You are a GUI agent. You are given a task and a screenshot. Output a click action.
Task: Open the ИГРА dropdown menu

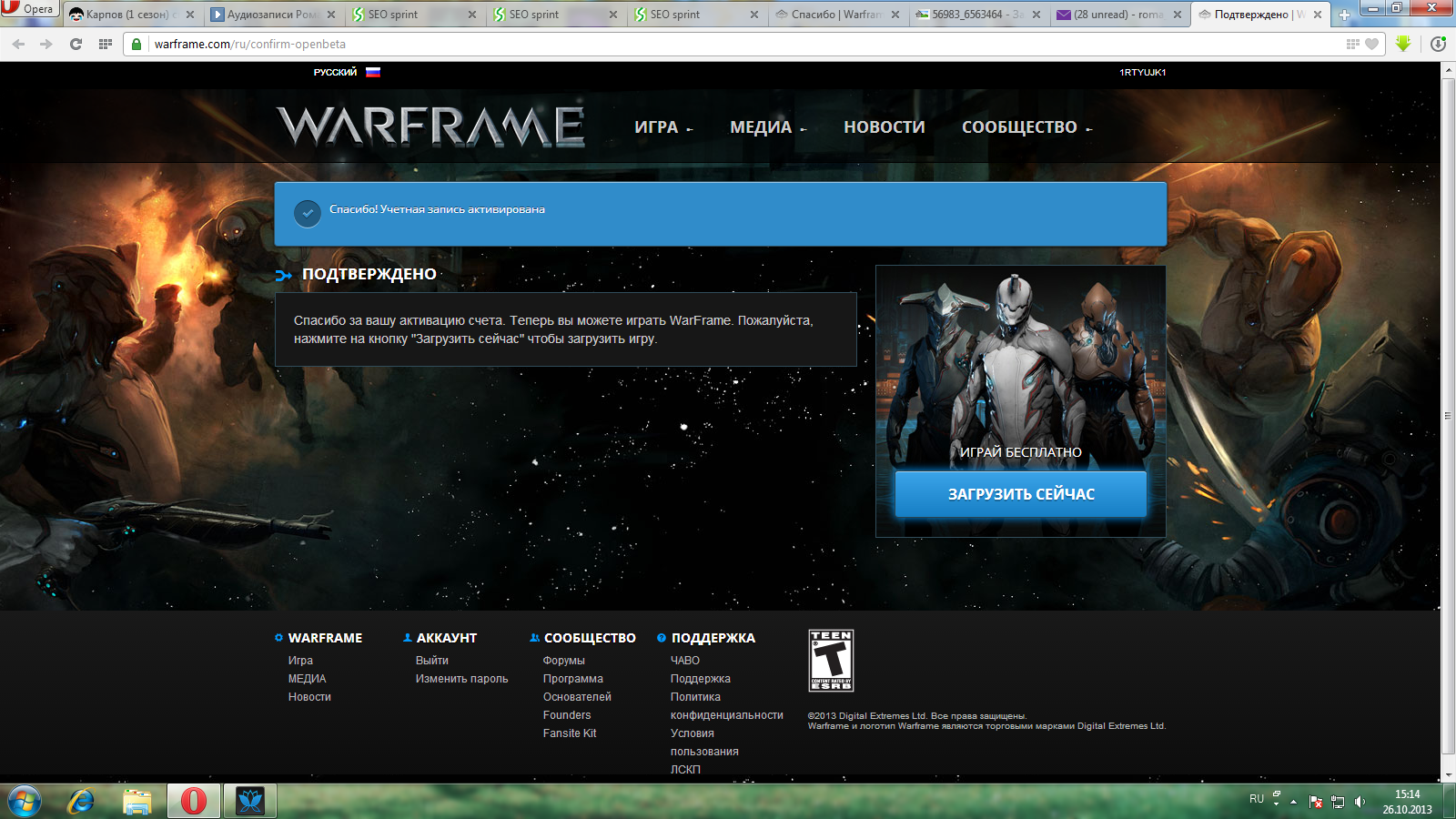[x=663, y=127]
